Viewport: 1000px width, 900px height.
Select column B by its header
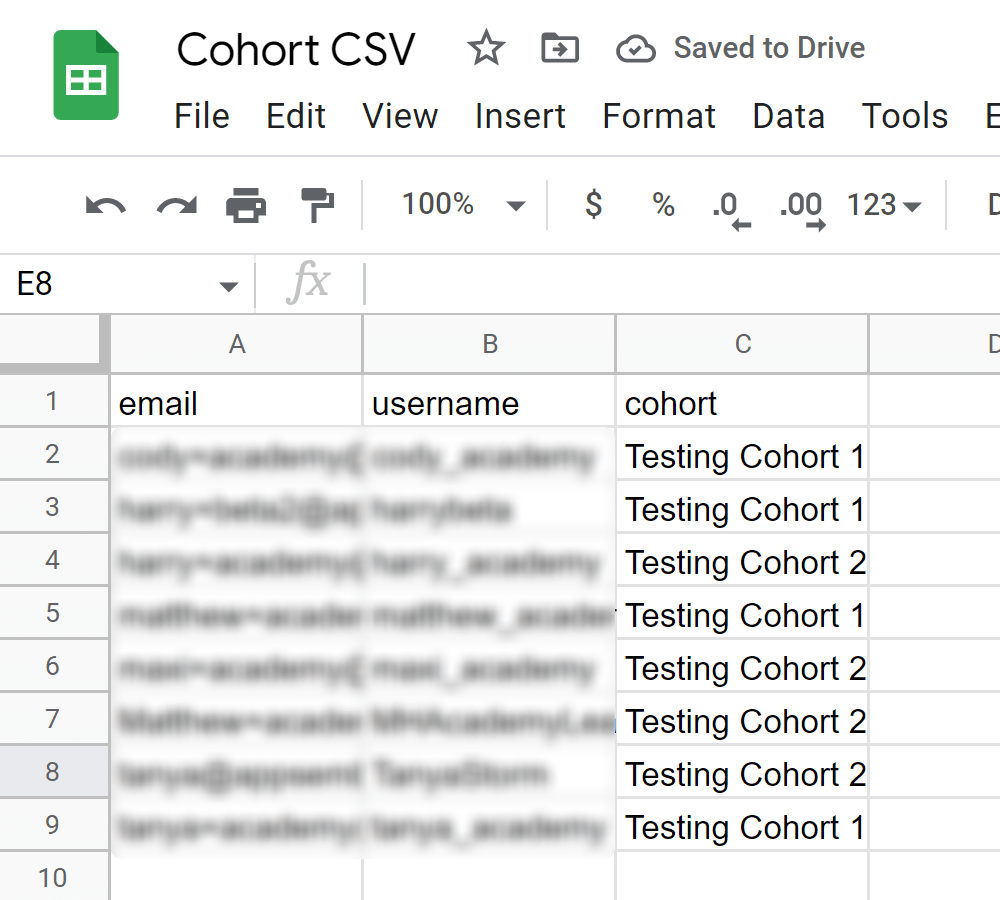[489, 343]
